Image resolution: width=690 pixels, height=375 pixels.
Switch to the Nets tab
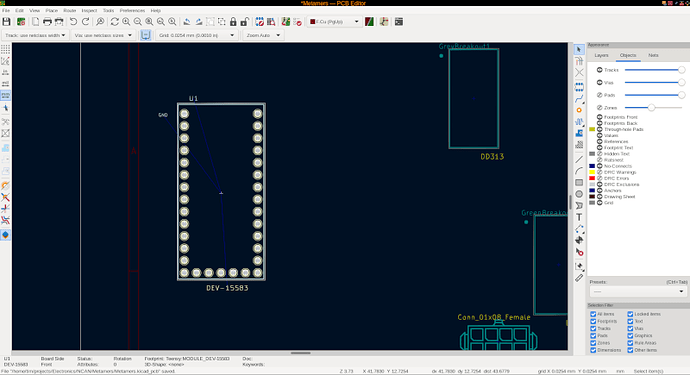pyautogui.click(x=653, y=55)
